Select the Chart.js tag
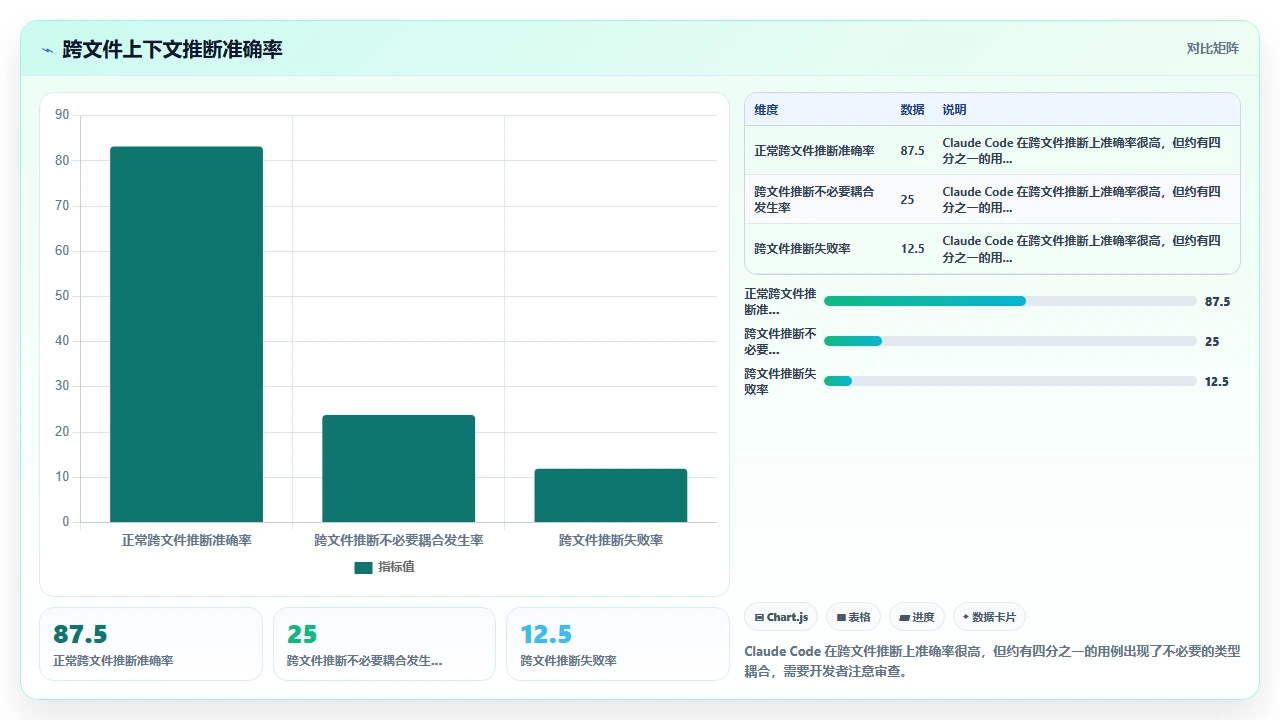Image resolution: width=1280 pixels, height=720 pixels. [x=781, y=617]
